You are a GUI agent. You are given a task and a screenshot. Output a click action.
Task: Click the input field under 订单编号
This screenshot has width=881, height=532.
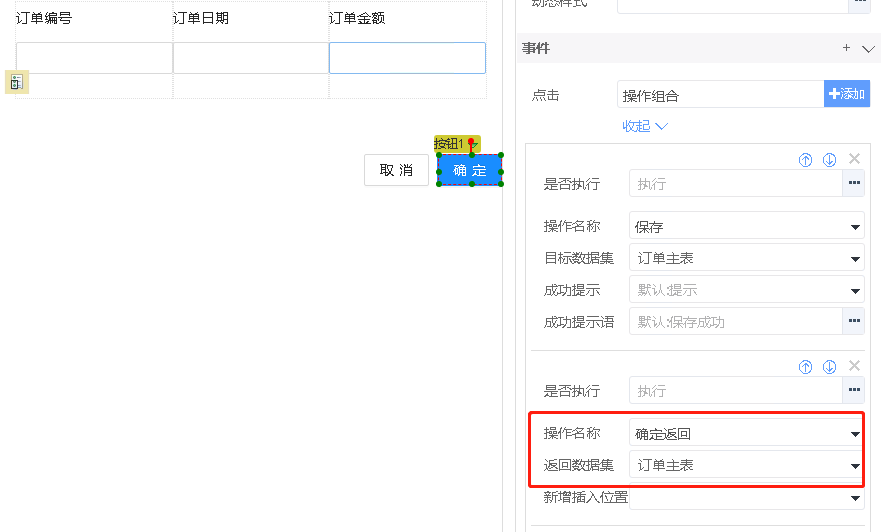[94, 58]
